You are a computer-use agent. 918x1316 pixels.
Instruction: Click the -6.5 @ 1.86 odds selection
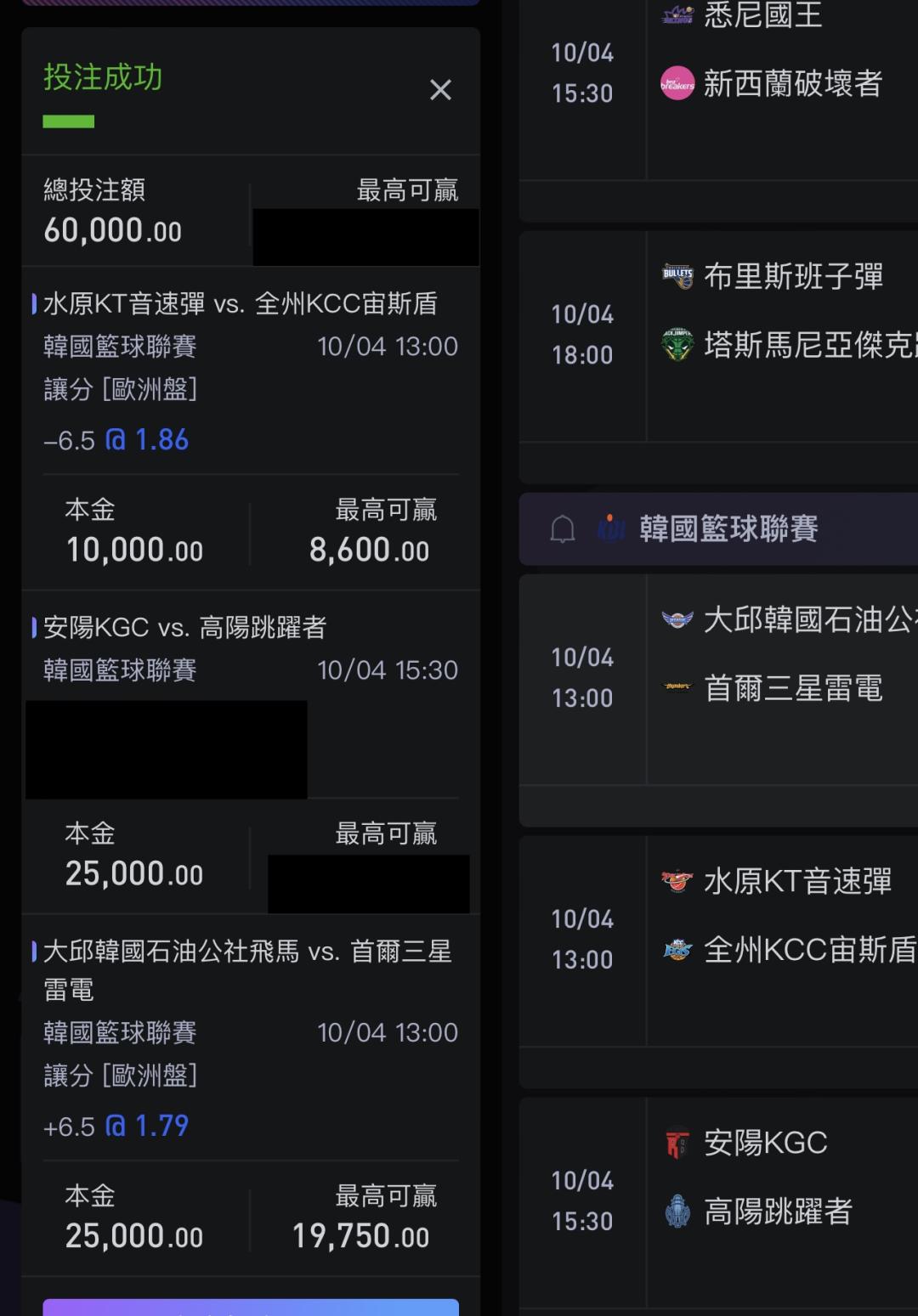click(116, 439)
